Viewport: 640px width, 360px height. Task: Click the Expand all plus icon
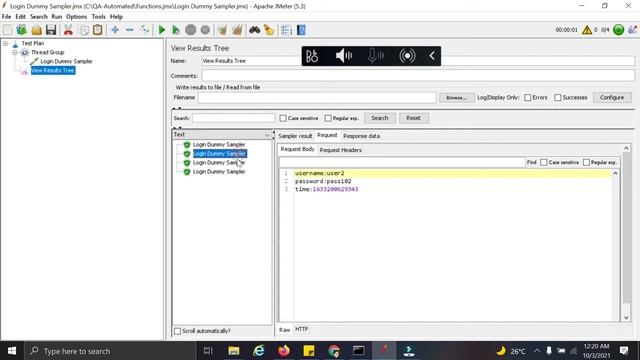pyautogui.click(x=115, y=30)
